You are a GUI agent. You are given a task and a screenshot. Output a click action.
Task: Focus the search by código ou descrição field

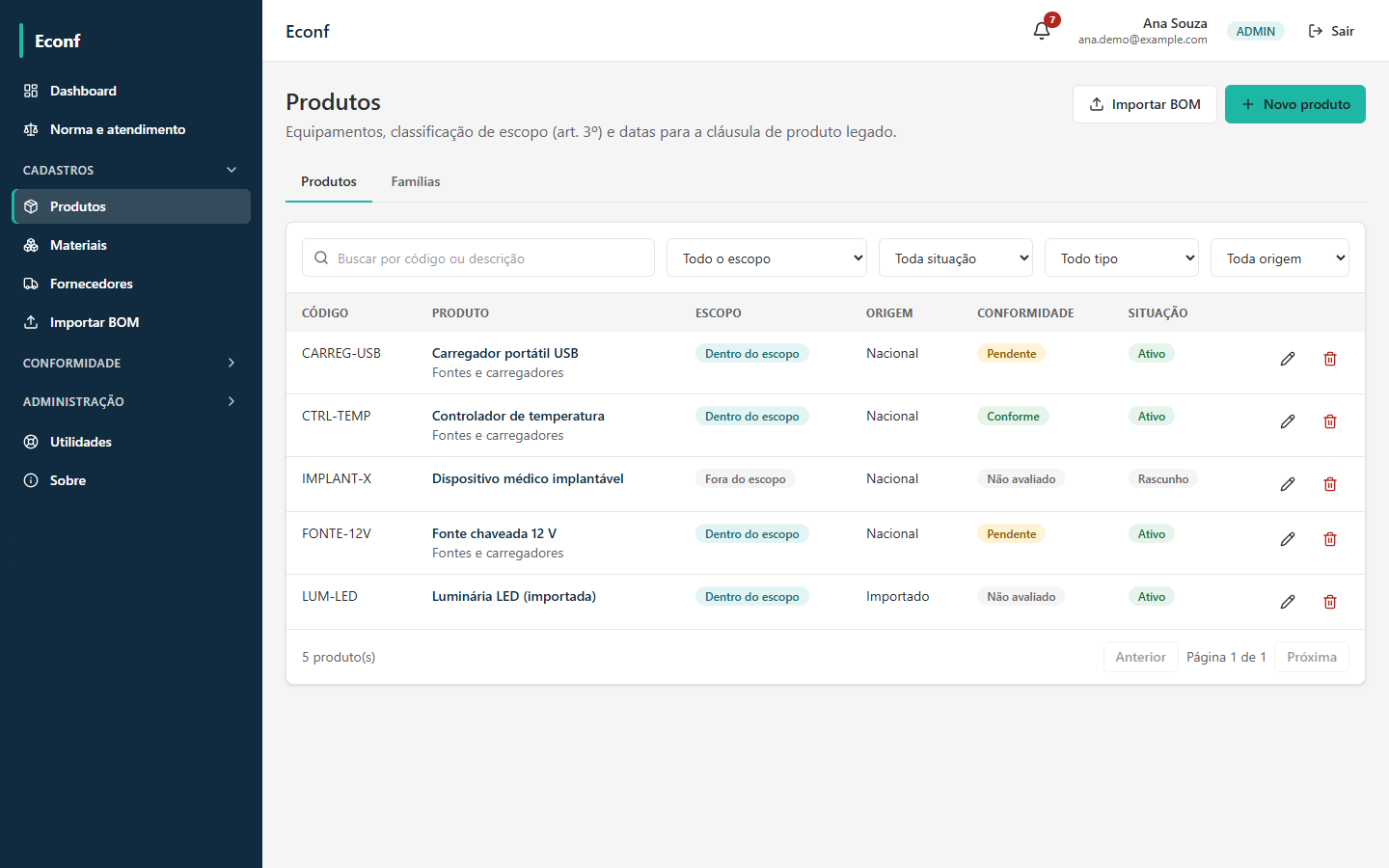(x=478, y=258)
